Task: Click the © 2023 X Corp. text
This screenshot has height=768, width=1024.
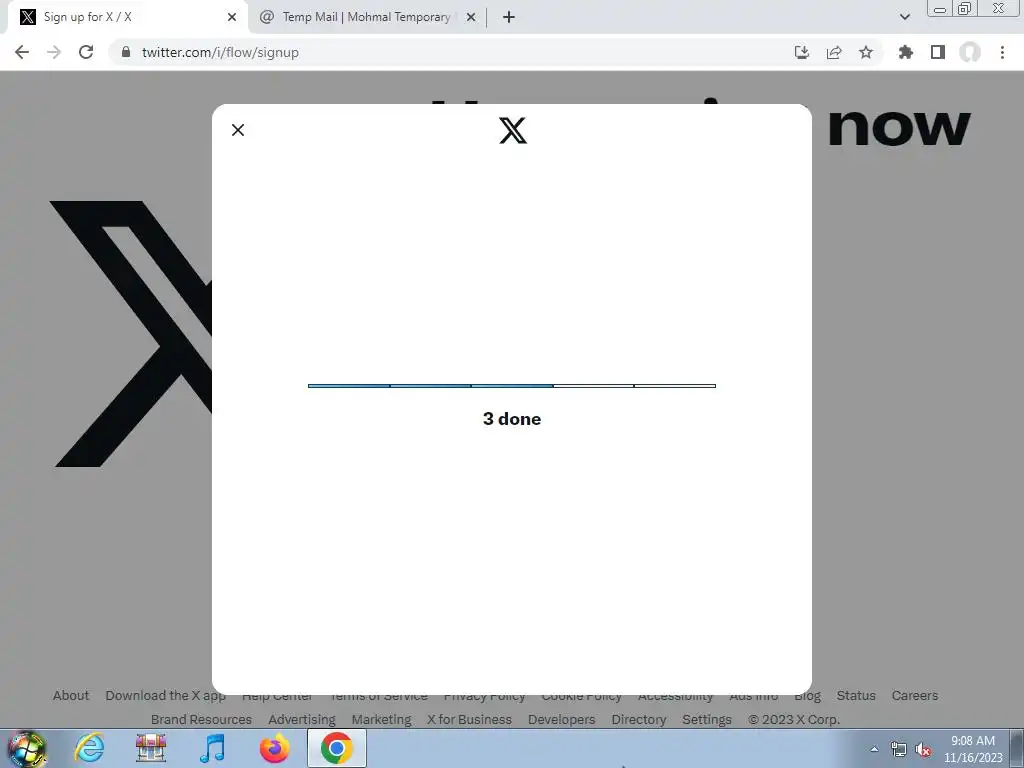Action: coord(794,719)
